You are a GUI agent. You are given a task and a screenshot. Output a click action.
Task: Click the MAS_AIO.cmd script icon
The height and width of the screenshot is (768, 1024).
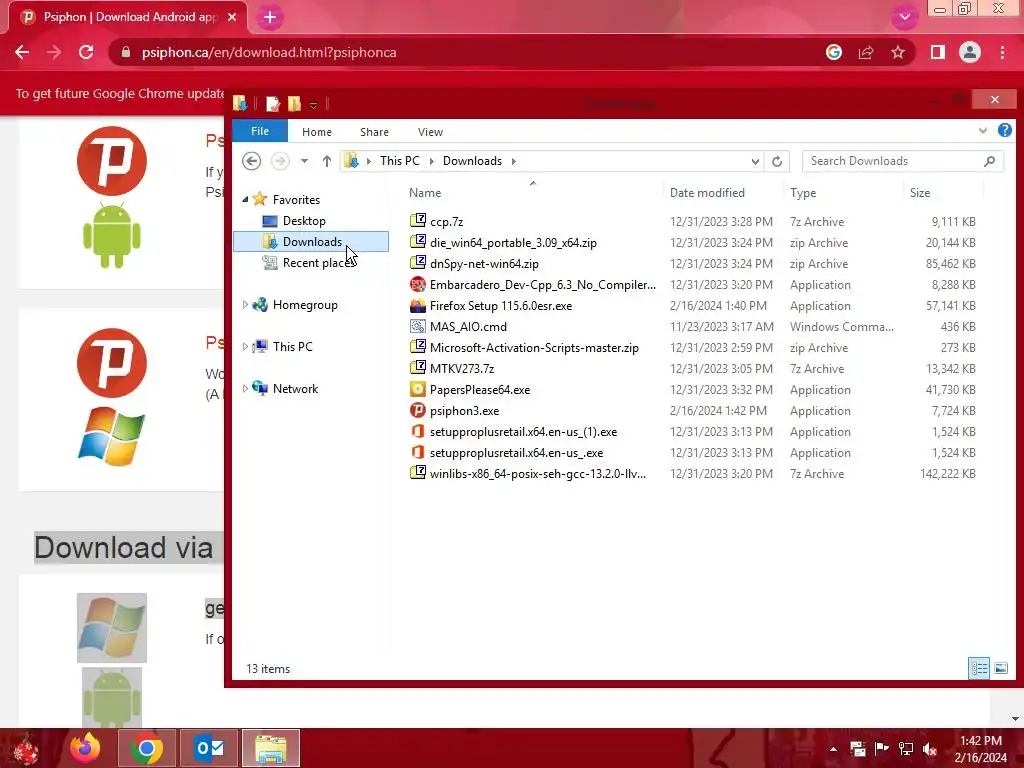417,327
